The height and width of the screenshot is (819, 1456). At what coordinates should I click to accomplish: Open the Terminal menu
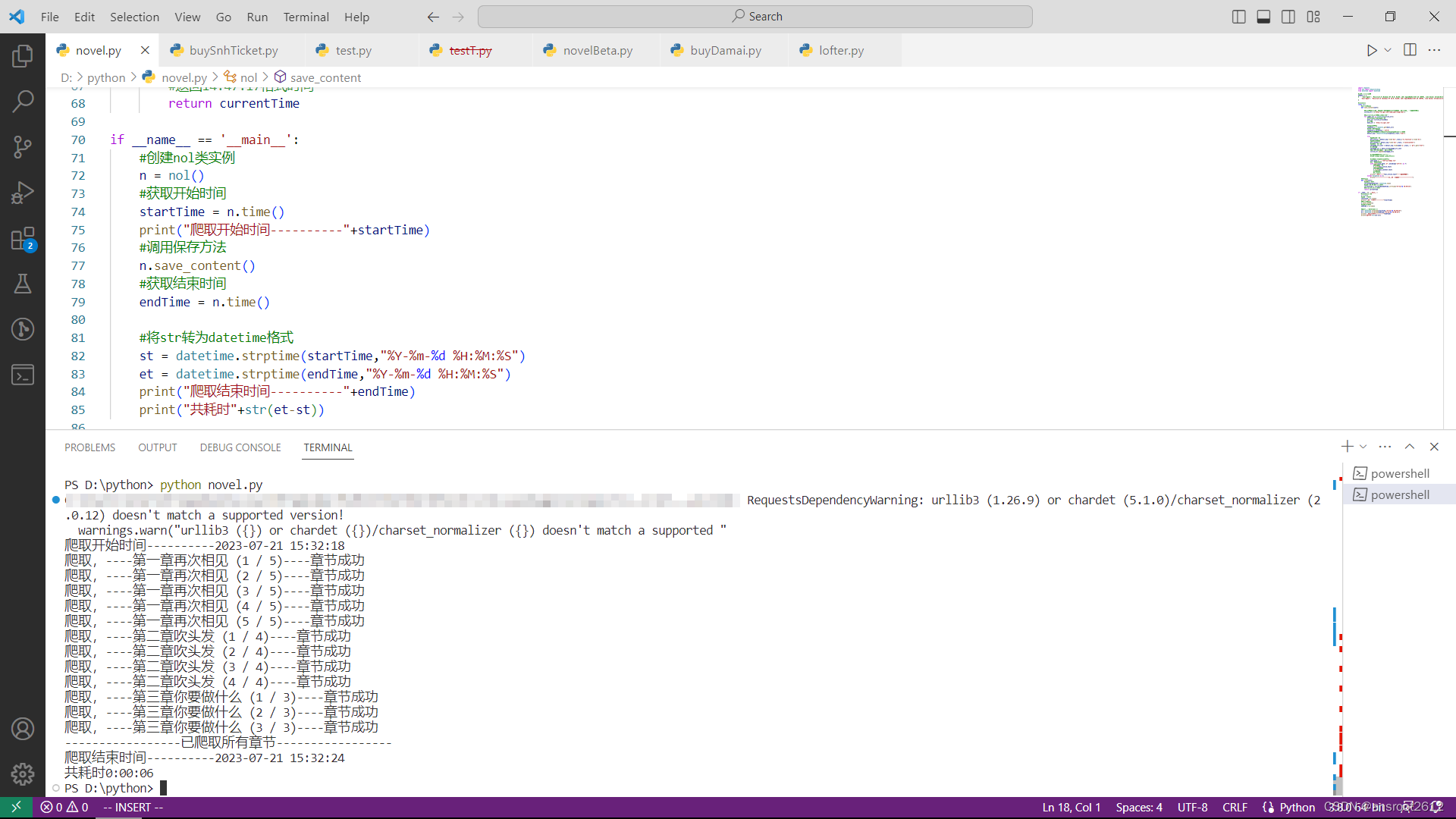[x=306, y=17]
